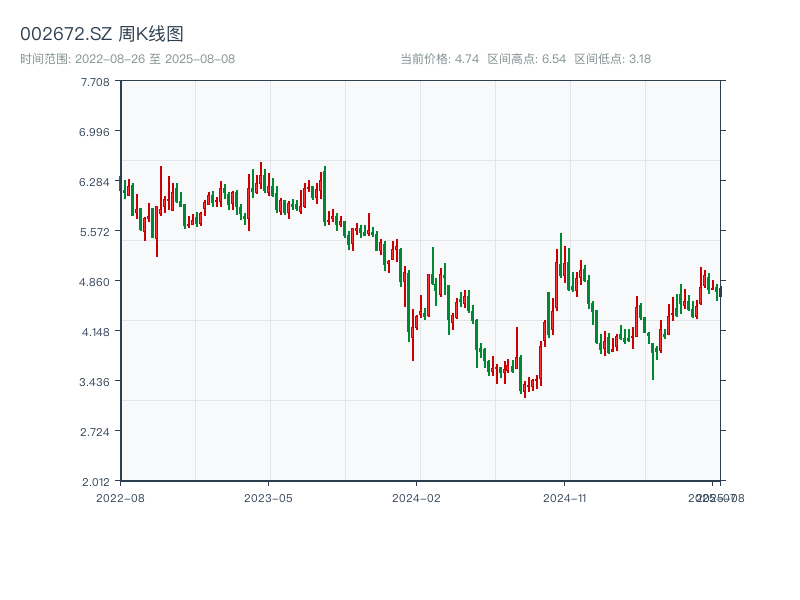Click the 2022-08 date axis label

[120, 497]
